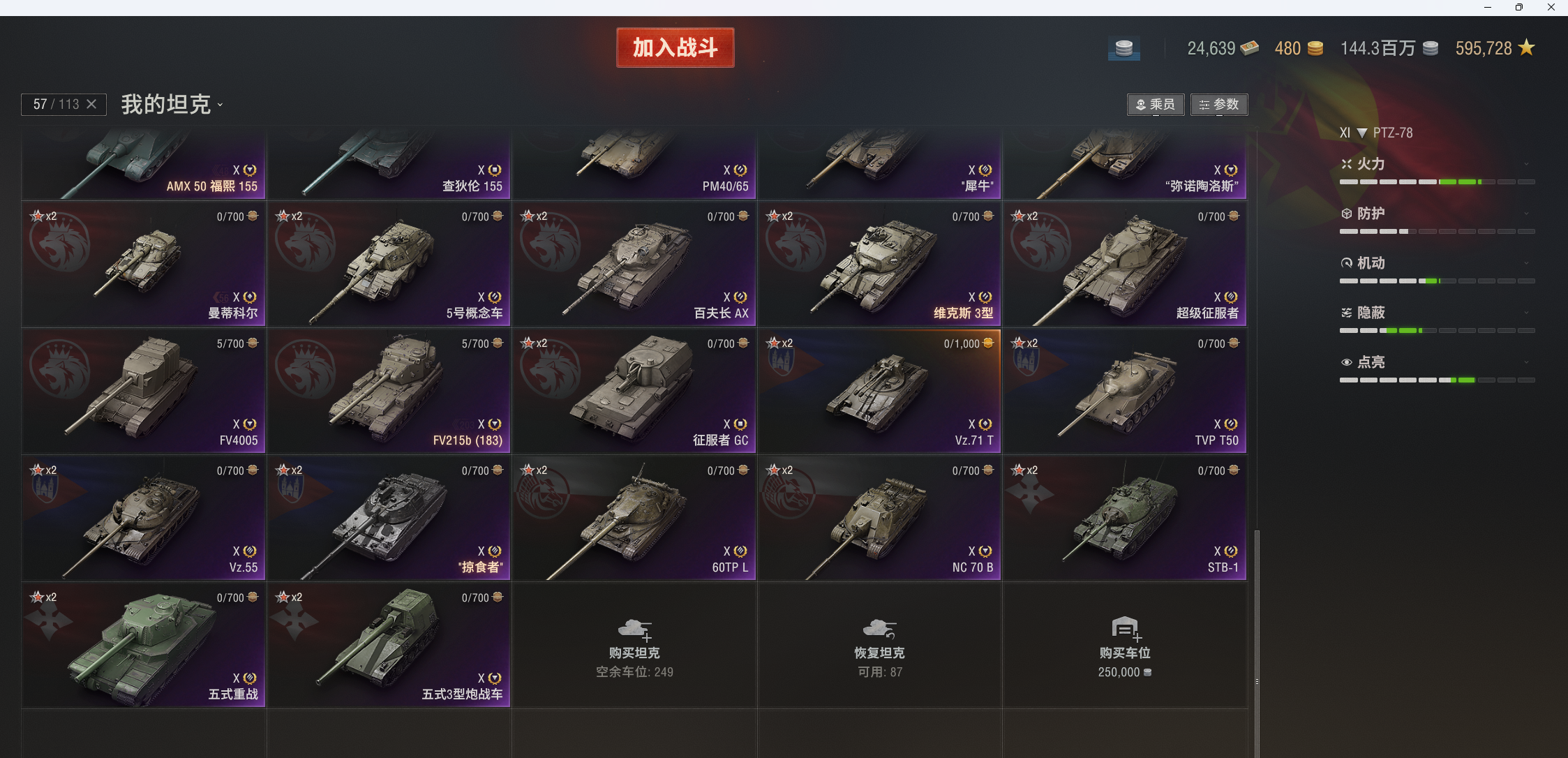
Task: Click the banknotes currency icon
Action: (1249, 48)
